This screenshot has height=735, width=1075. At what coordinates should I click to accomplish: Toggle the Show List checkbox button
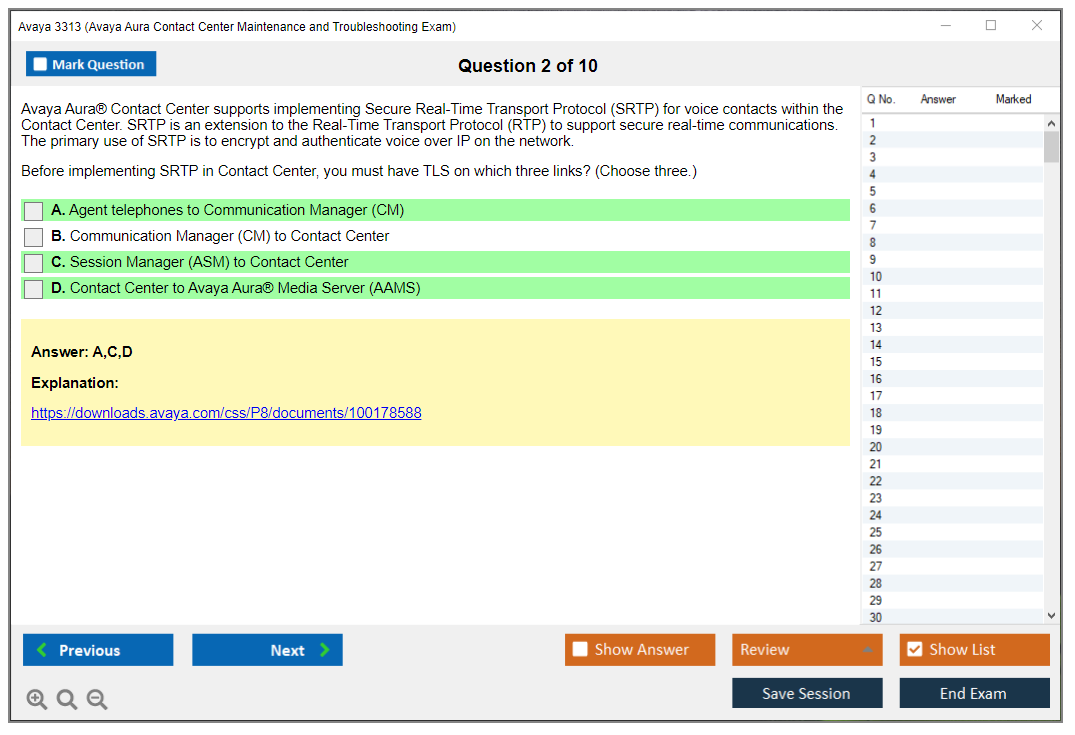point(914,650)
